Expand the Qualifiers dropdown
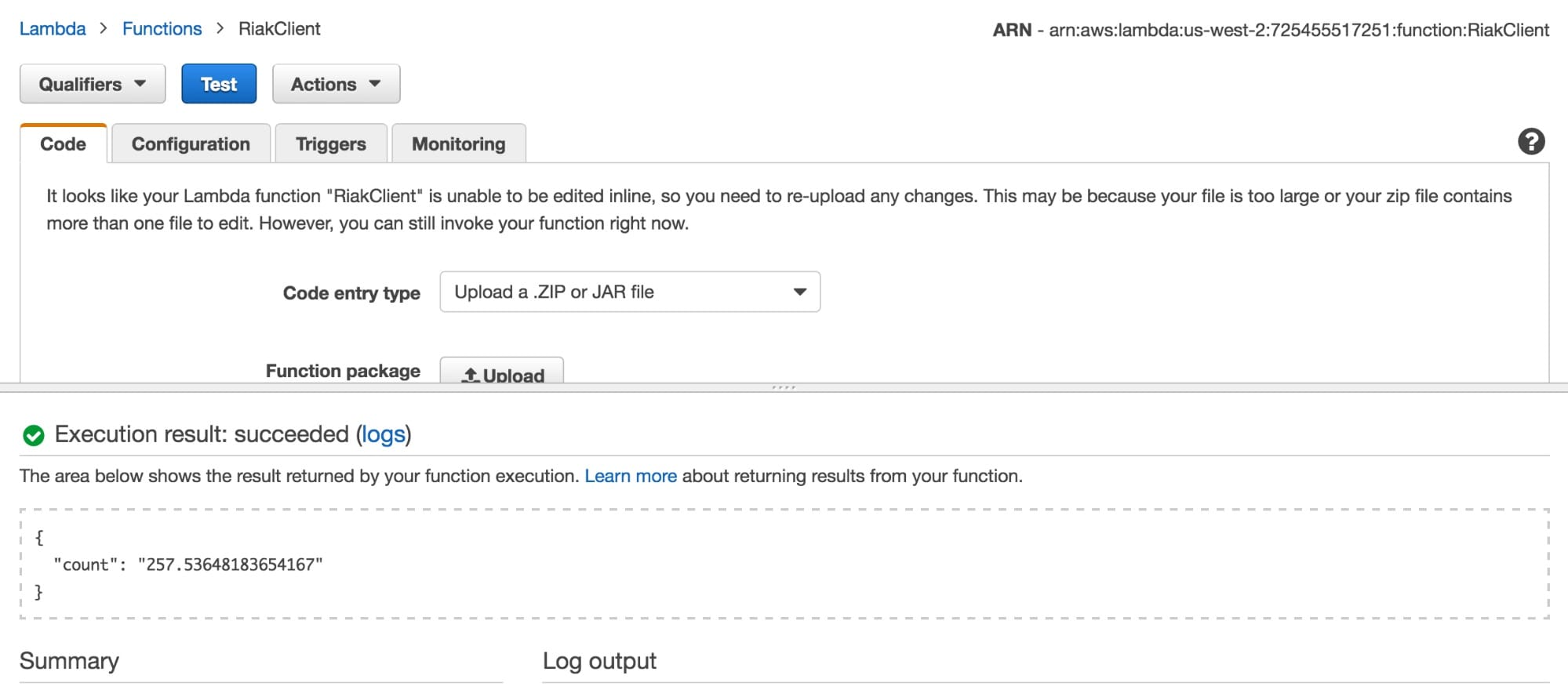 pos(93,84)
